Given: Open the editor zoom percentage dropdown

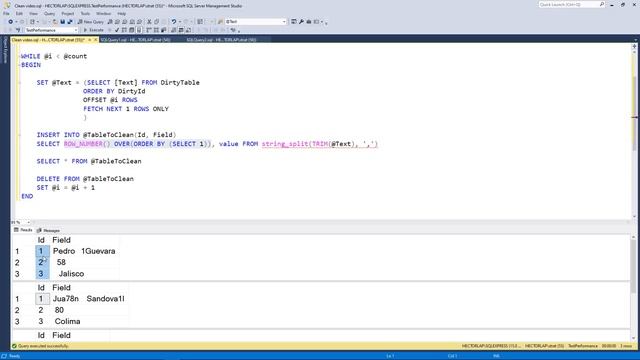Looking at the screenshot, I should [x=28, y=222].
